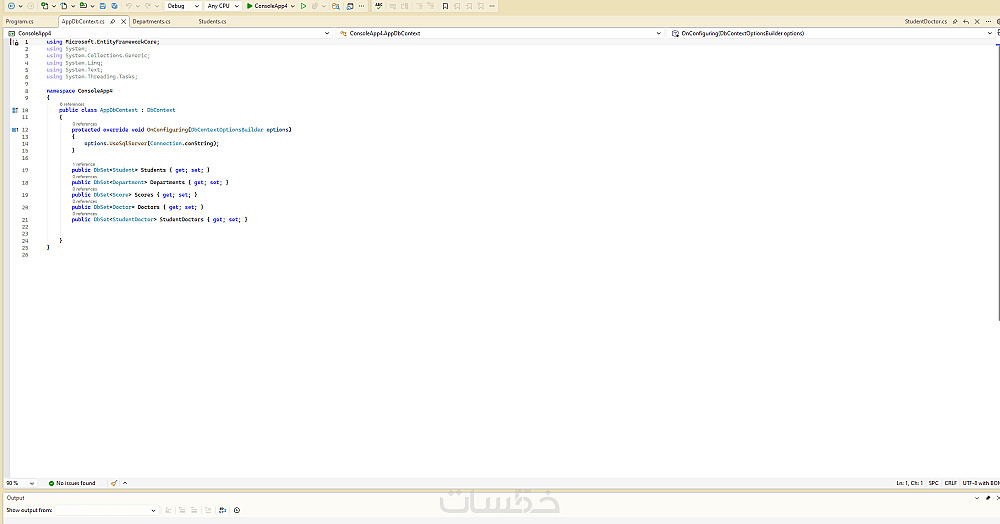Click the line 10 class margin glyph
This screenshot has height=524, width=1000.
15,110
